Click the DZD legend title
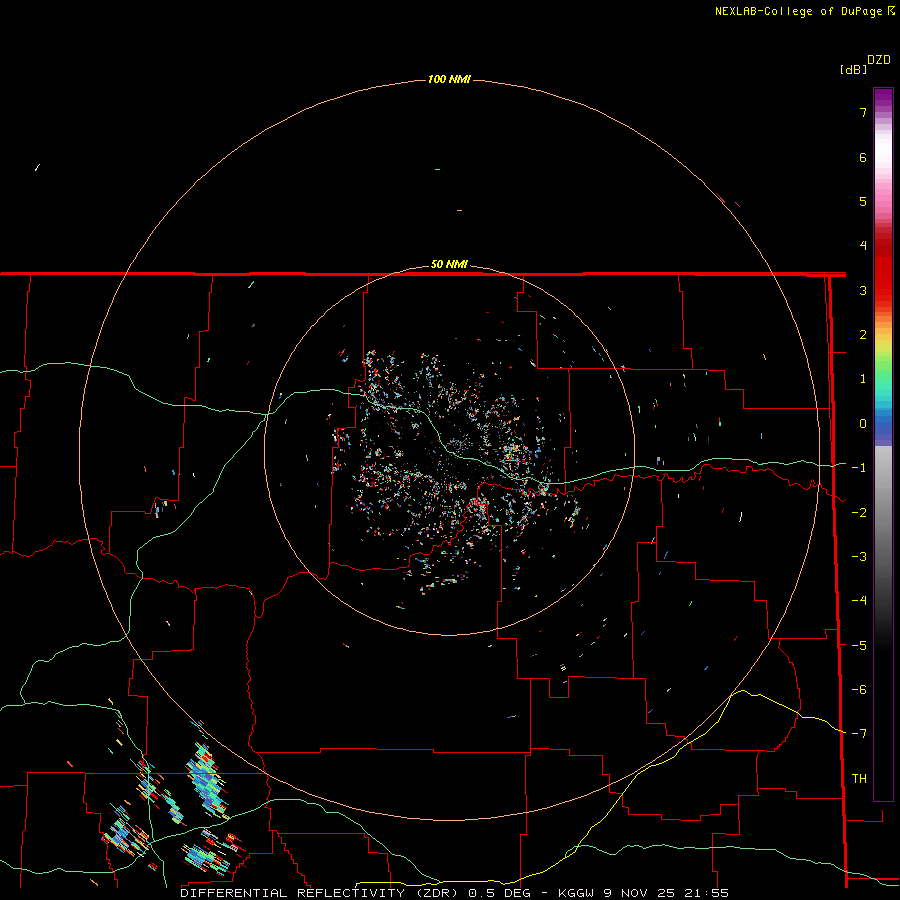 [878, 60]
